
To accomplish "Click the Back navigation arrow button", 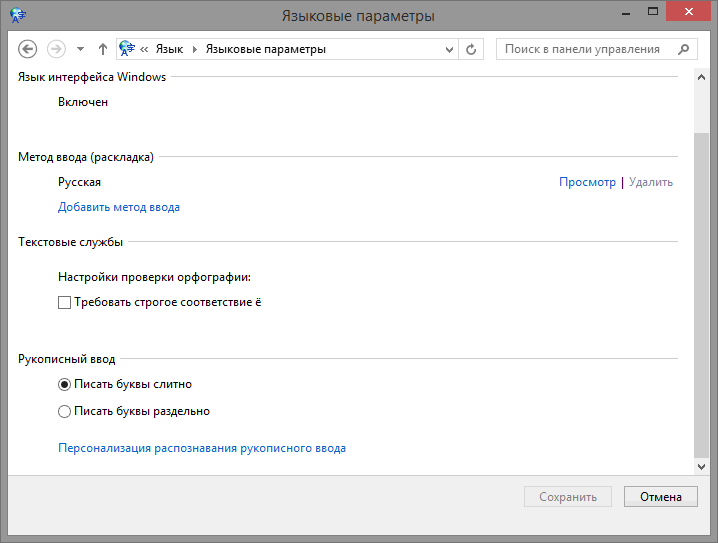I will (x=28, y=49).
